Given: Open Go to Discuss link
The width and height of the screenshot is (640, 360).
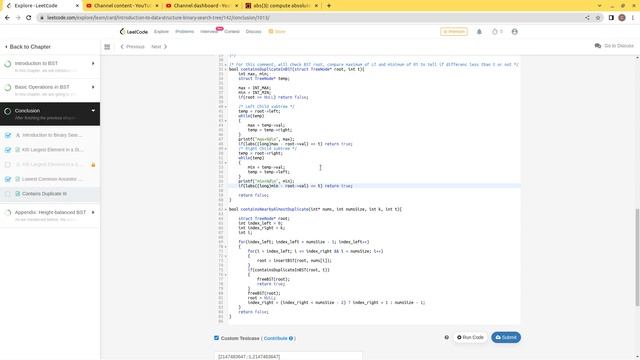Looking at the screenshot, I should click(x=614, y=46).
